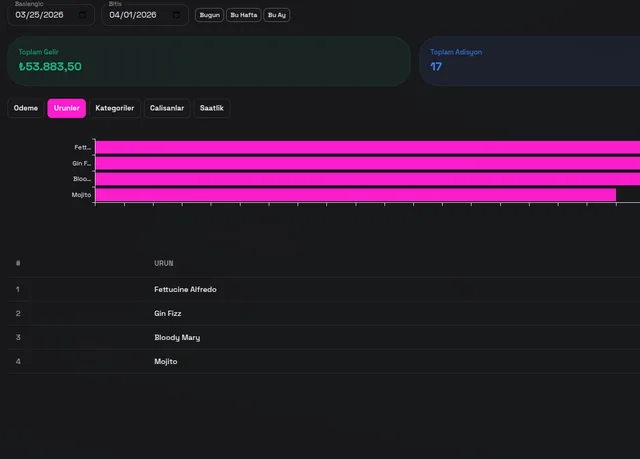
Task: Select the Bu Ay quick filter
Action: tap(277, 15)
